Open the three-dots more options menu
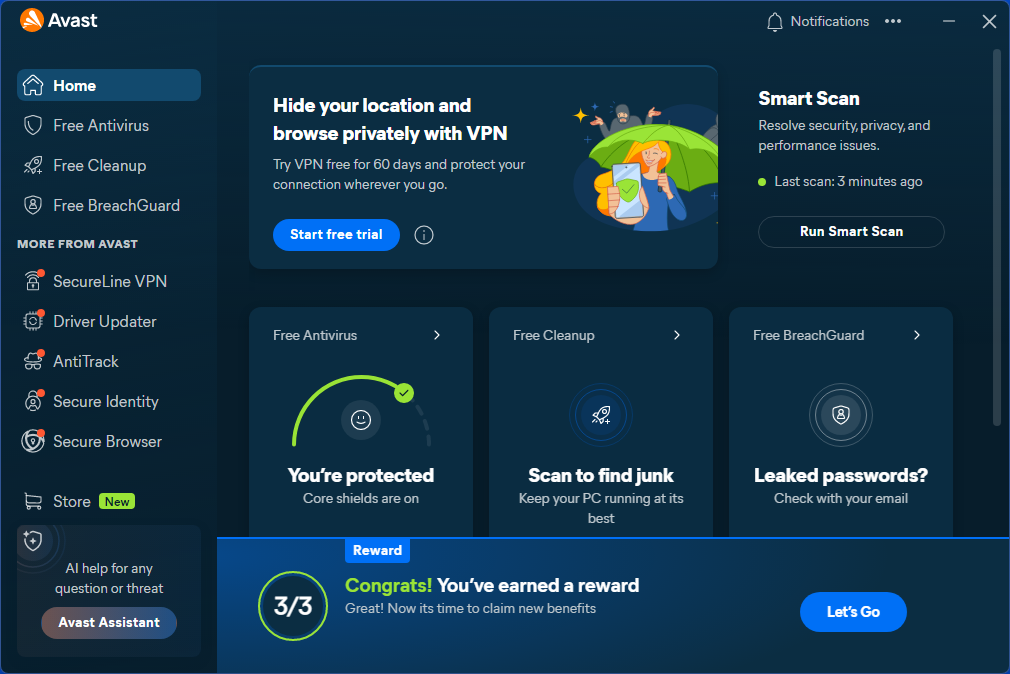1010x674 pixels. (x=893, y=21)
